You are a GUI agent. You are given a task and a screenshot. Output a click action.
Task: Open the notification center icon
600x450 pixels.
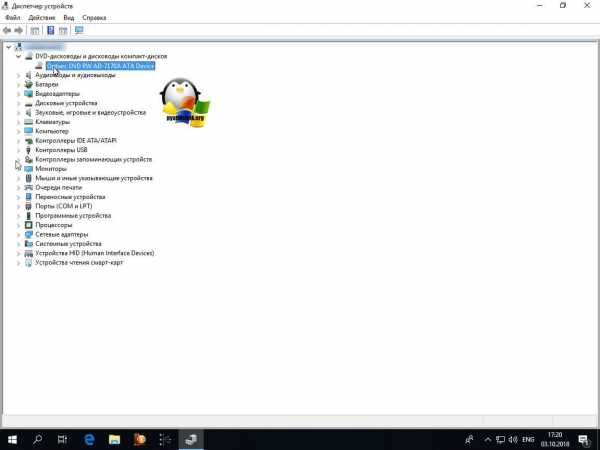583,439
